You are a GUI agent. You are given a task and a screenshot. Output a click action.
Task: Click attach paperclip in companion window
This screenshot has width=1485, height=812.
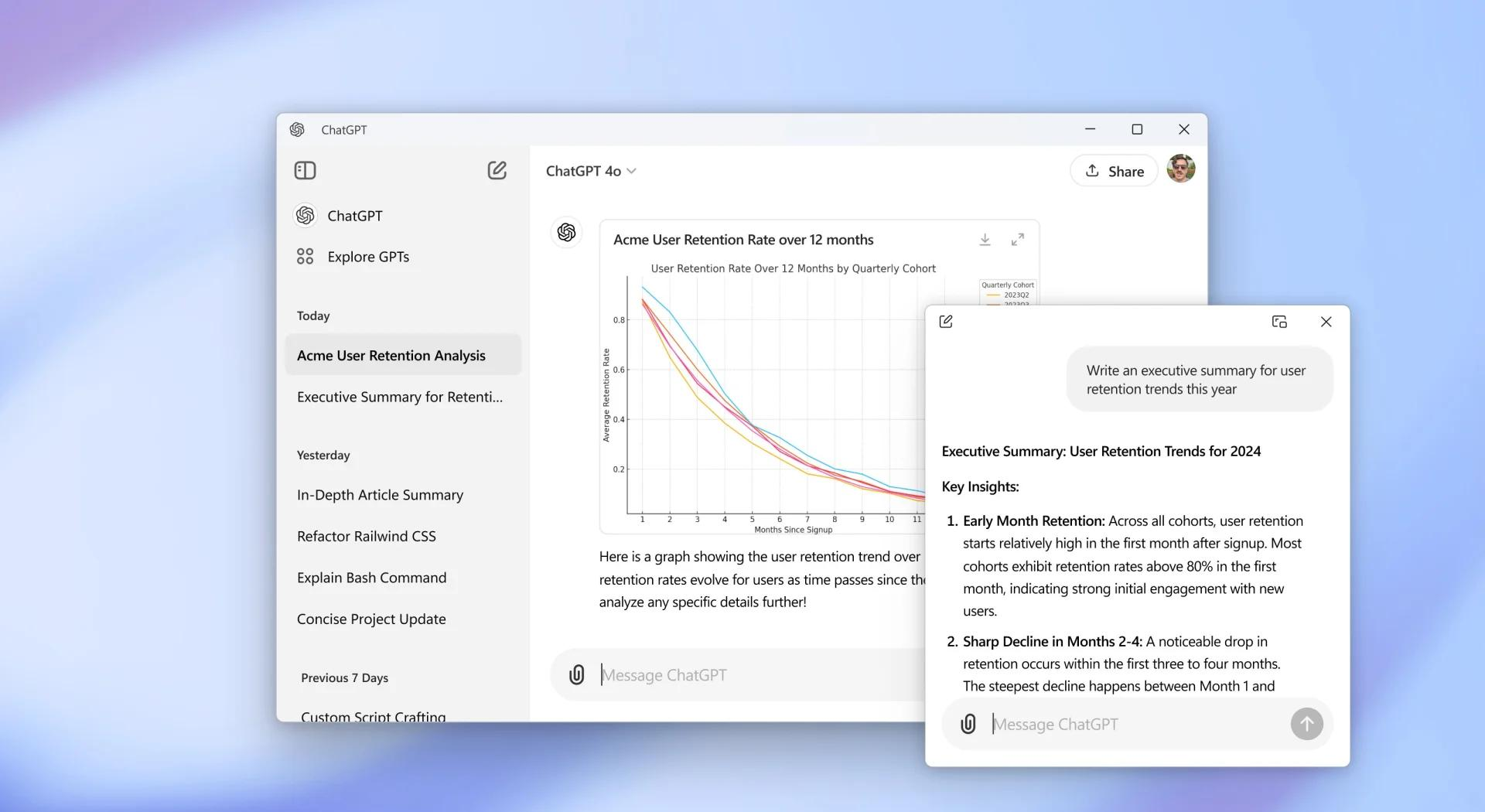968,724
